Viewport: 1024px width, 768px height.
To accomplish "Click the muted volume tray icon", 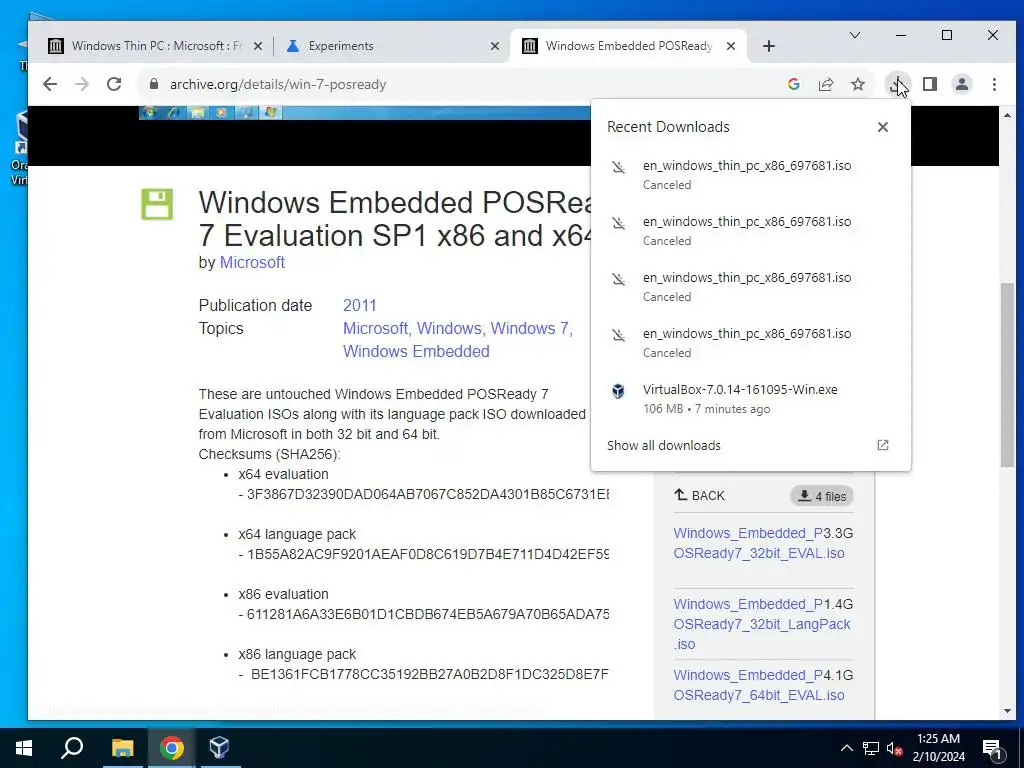I will point(894,748).
